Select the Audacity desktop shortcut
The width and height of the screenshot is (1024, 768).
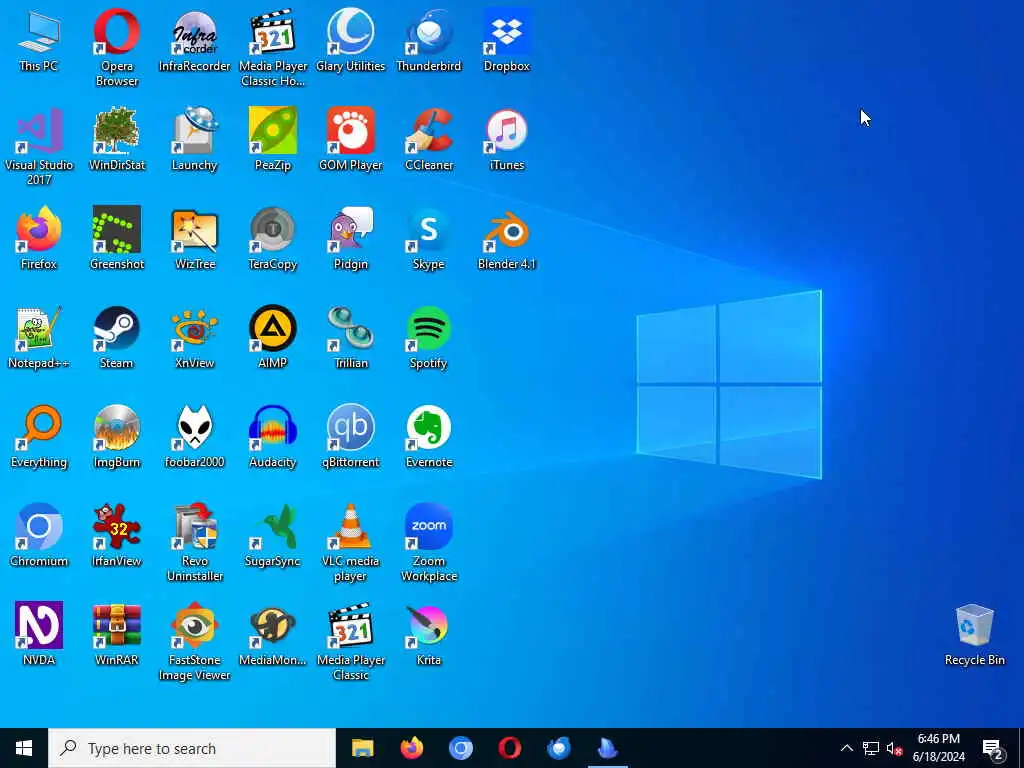pyautogui.click(x=273, y=436)
